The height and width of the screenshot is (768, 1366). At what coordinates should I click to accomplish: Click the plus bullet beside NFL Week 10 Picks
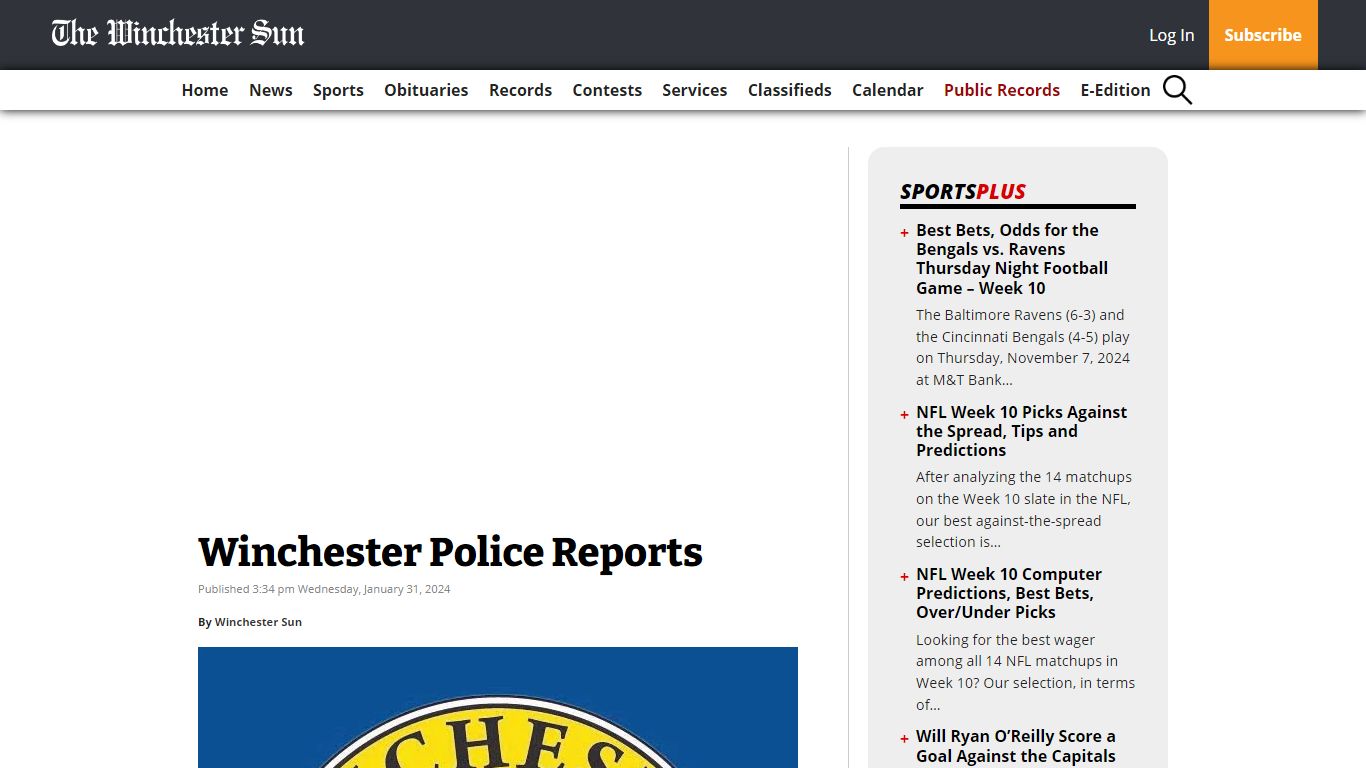tap(904, 415)
